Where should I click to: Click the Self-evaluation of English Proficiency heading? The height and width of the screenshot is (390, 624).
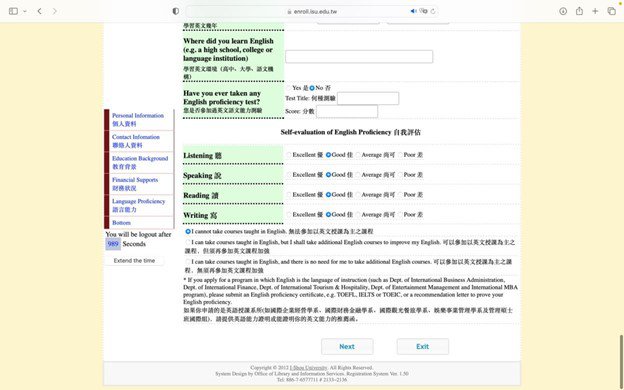coord(351,132)
